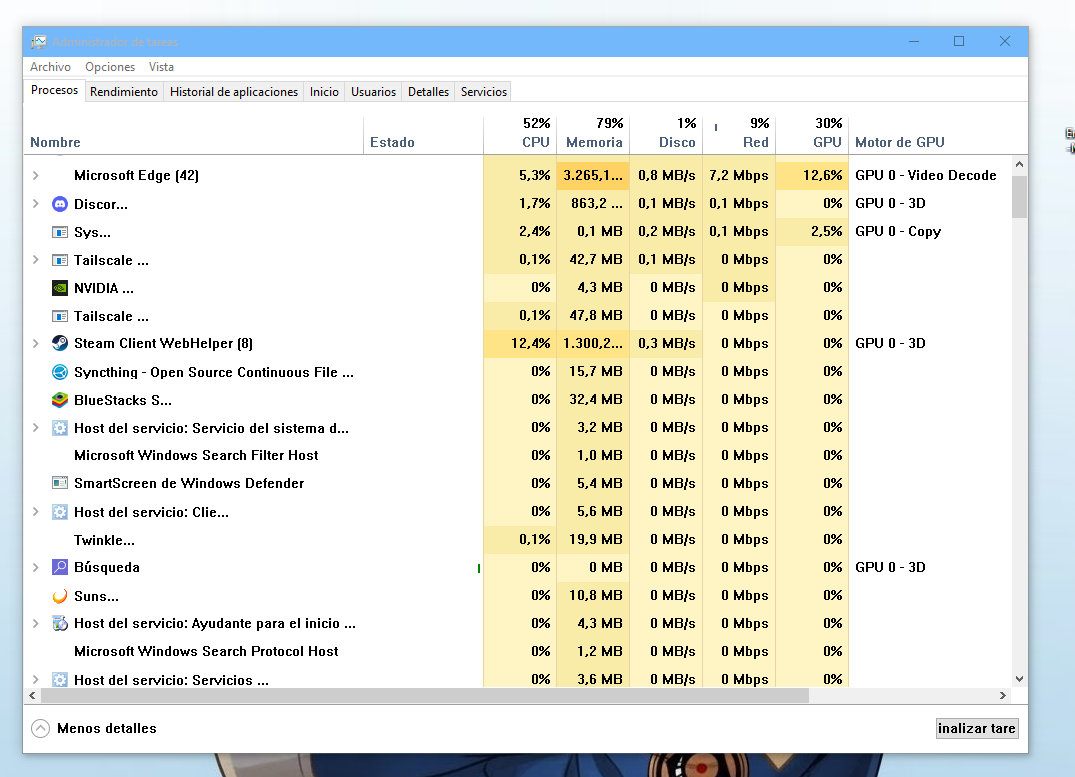This screenshot has height=777, width=1075.
Task: Expand the Discord process group
Action: coord(36,204)
